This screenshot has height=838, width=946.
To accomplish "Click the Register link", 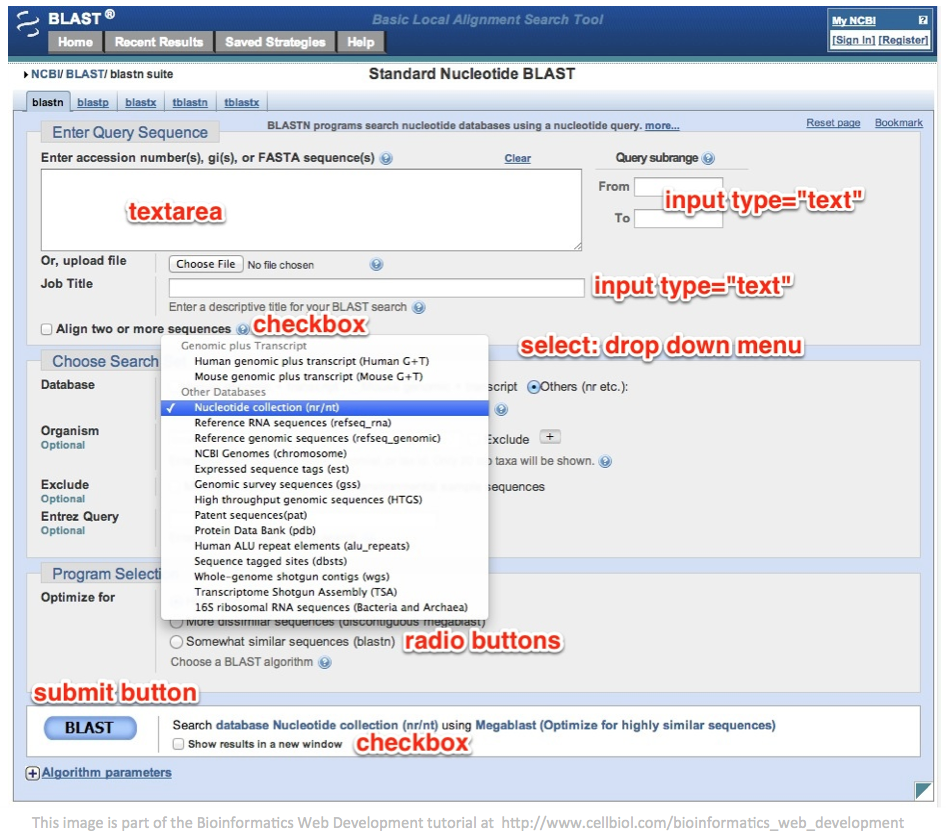I will click(x=903, y=40).
